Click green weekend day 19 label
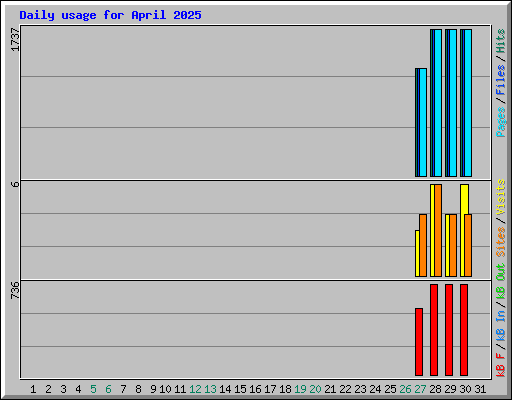This screenshot has width=512, height=400. [300, 389]
